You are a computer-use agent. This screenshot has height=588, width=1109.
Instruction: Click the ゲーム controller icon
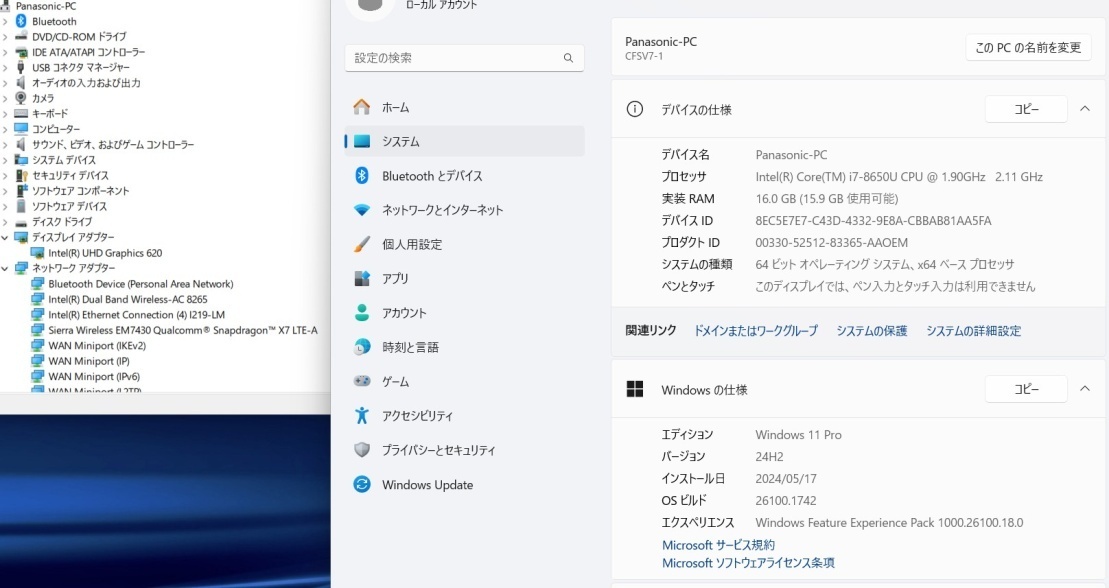(361, 381)
